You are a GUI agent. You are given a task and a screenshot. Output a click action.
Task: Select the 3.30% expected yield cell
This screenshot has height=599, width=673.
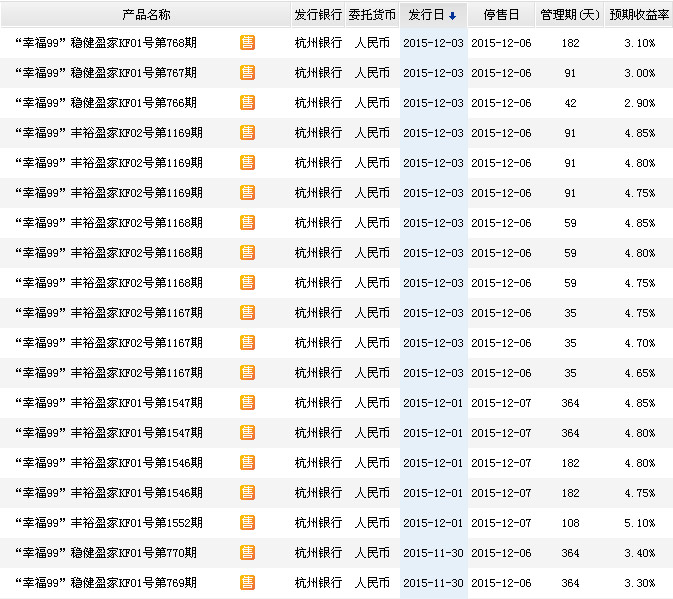640,583
